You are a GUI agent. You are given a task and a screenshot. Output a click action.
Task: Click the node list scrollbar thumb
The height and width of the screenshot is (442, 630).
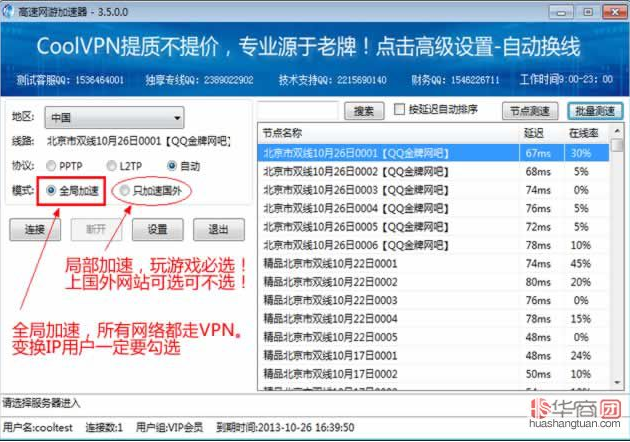click(617, 145)
